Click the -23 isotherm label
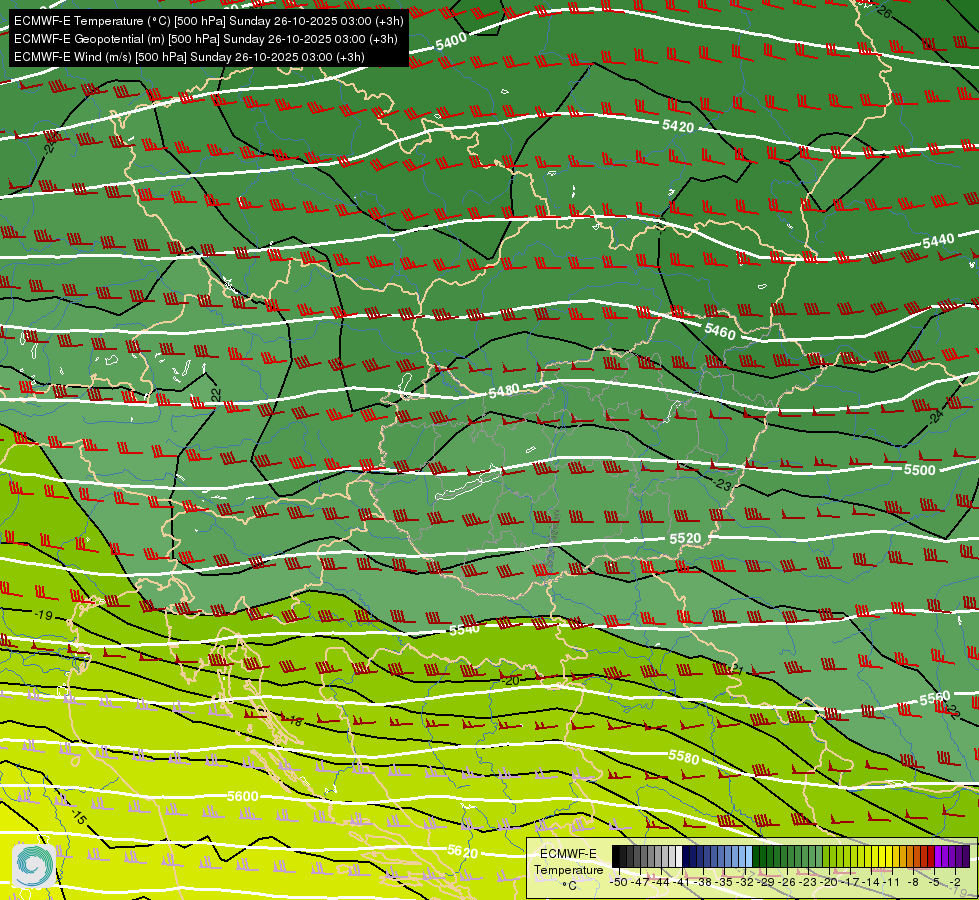This screenshot has height=900, width=979. (x=722, y=484)
